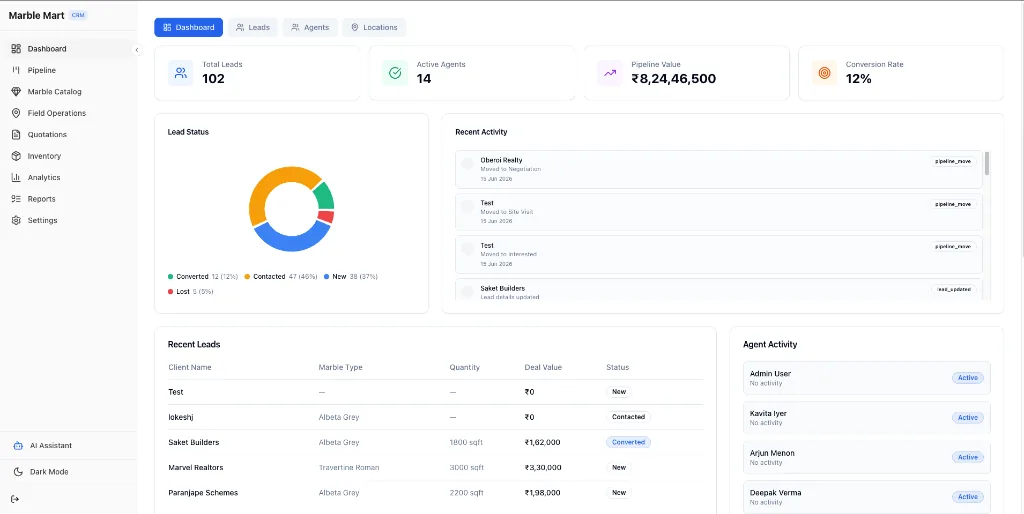The image size is (1024, 514).
Task: Switch to the Leads tab
Action: coord(253,27)
